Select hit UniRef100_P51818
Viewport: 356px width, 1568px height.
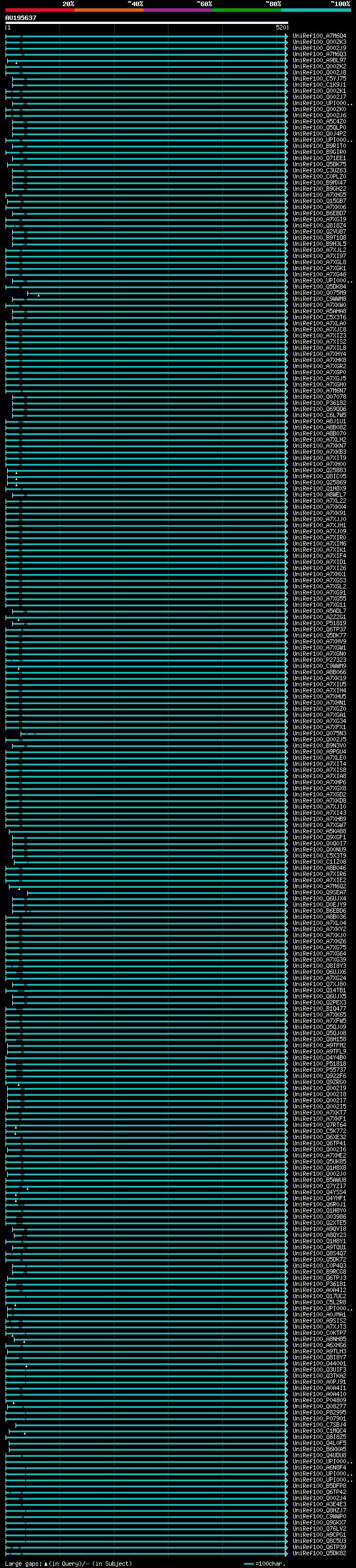[x=319, y=1064]
